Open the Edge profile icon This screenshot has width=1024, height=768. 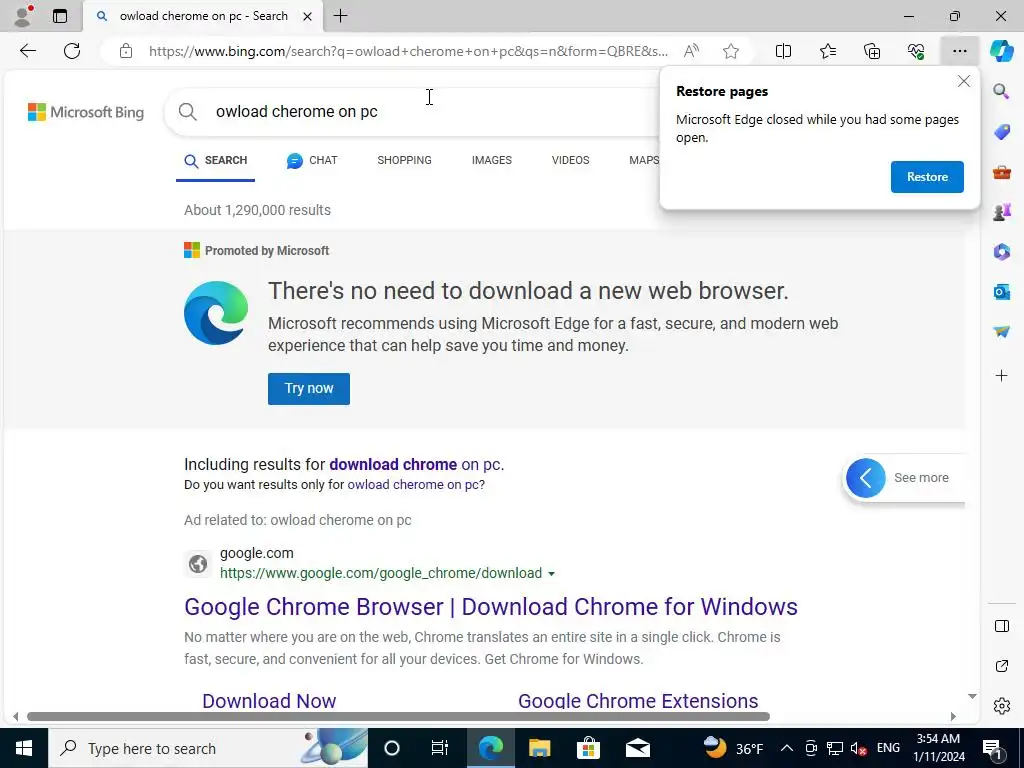tap(24, 16)
